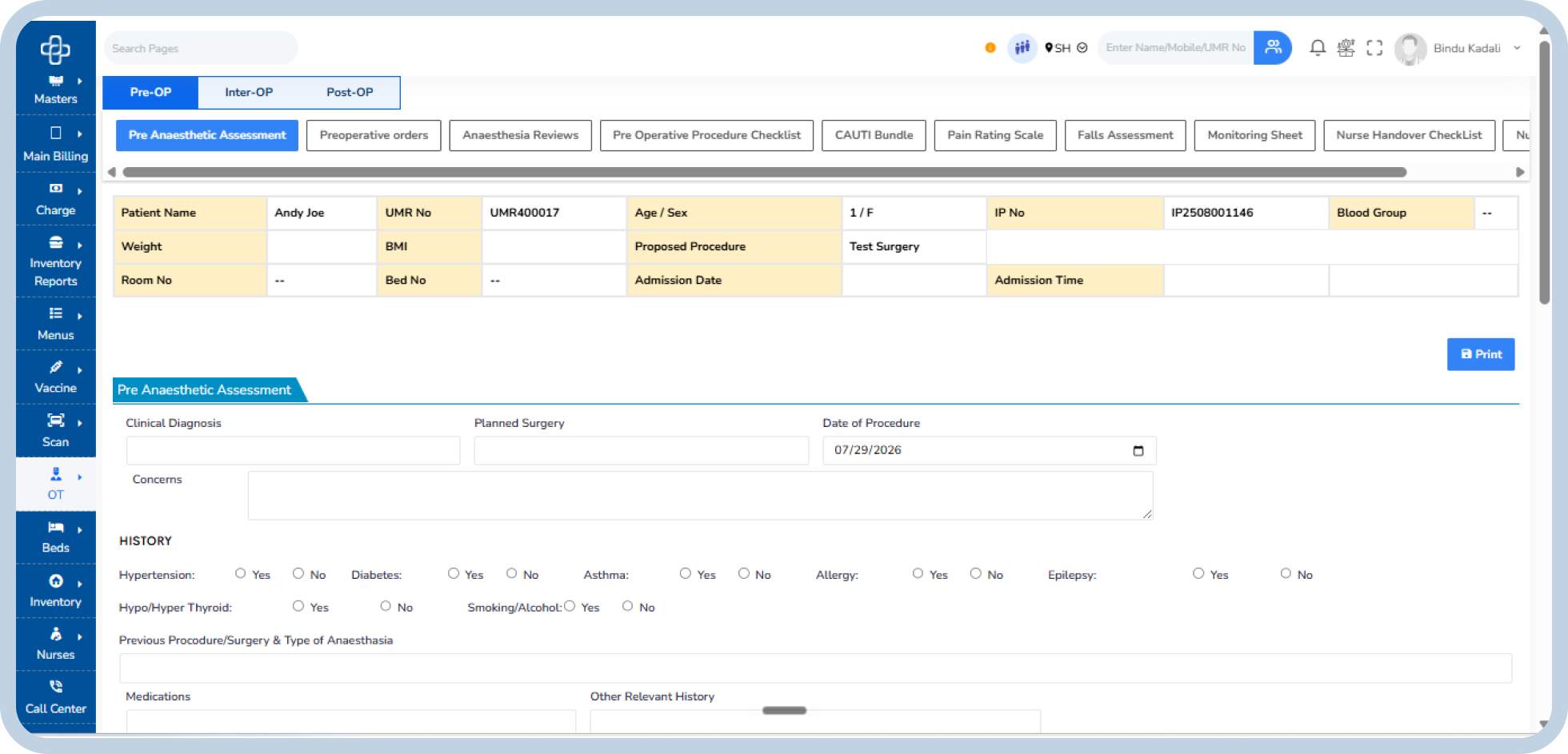Image resolution: width=1568 pixels, height=754 pixels.
Task: Click the horizontal tab scrollbar thumb
Action: [x=764, y=172]
